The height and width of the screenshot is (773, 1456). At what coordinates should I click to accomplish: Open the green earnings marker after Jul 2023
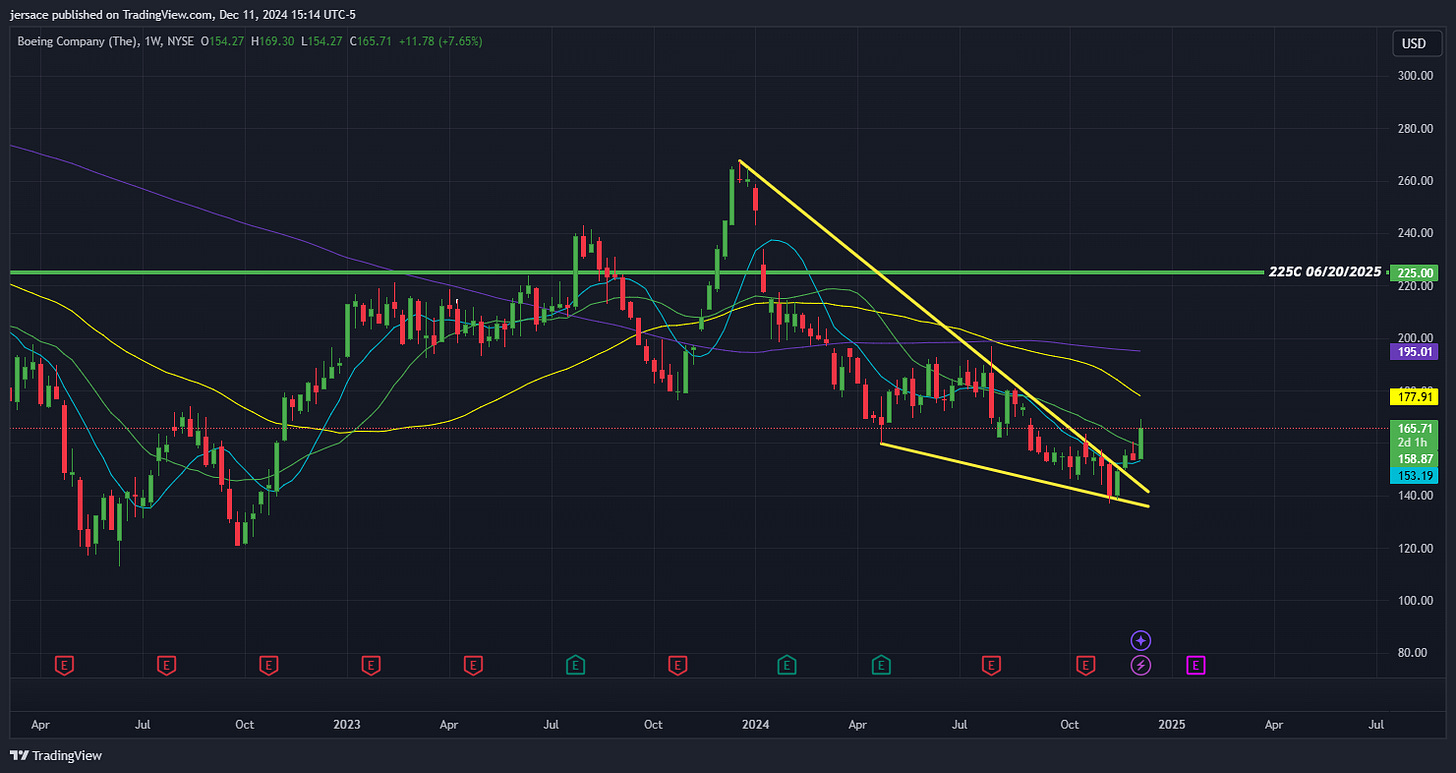point(575,664)
